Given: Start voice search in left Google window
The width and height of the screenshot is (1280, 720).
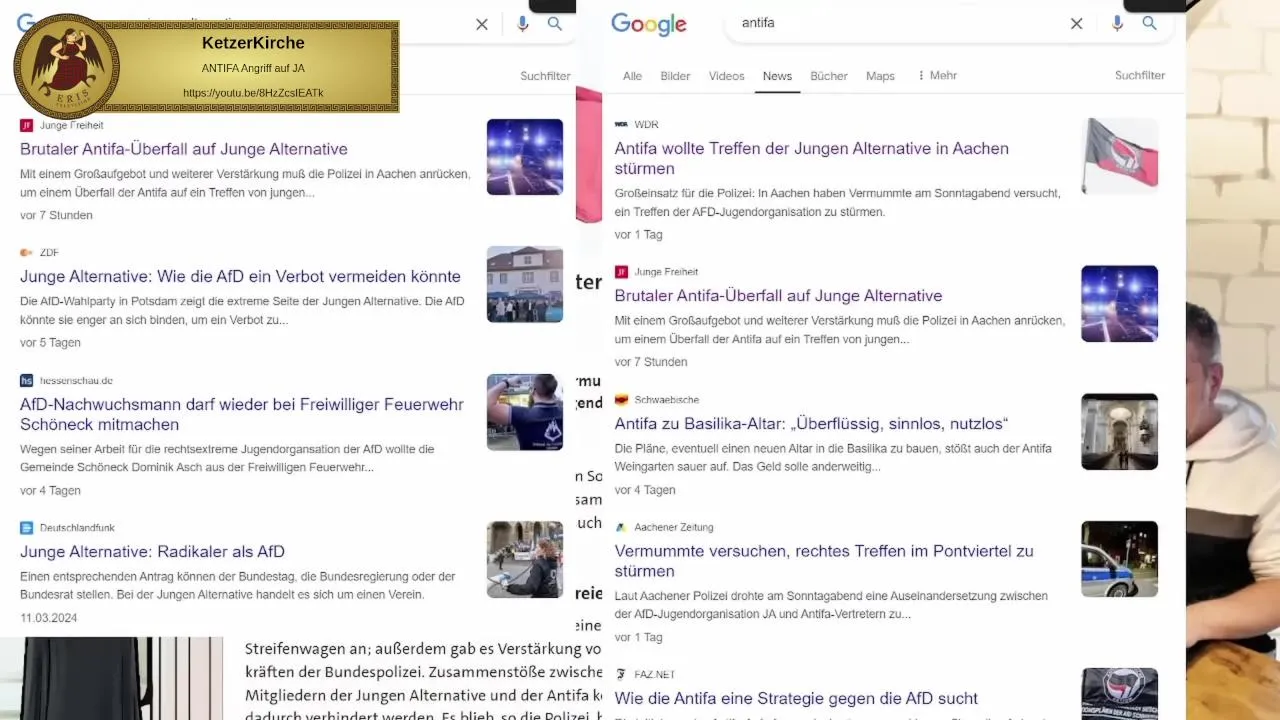Looking at the screenshot, I should tap(522, 24).
